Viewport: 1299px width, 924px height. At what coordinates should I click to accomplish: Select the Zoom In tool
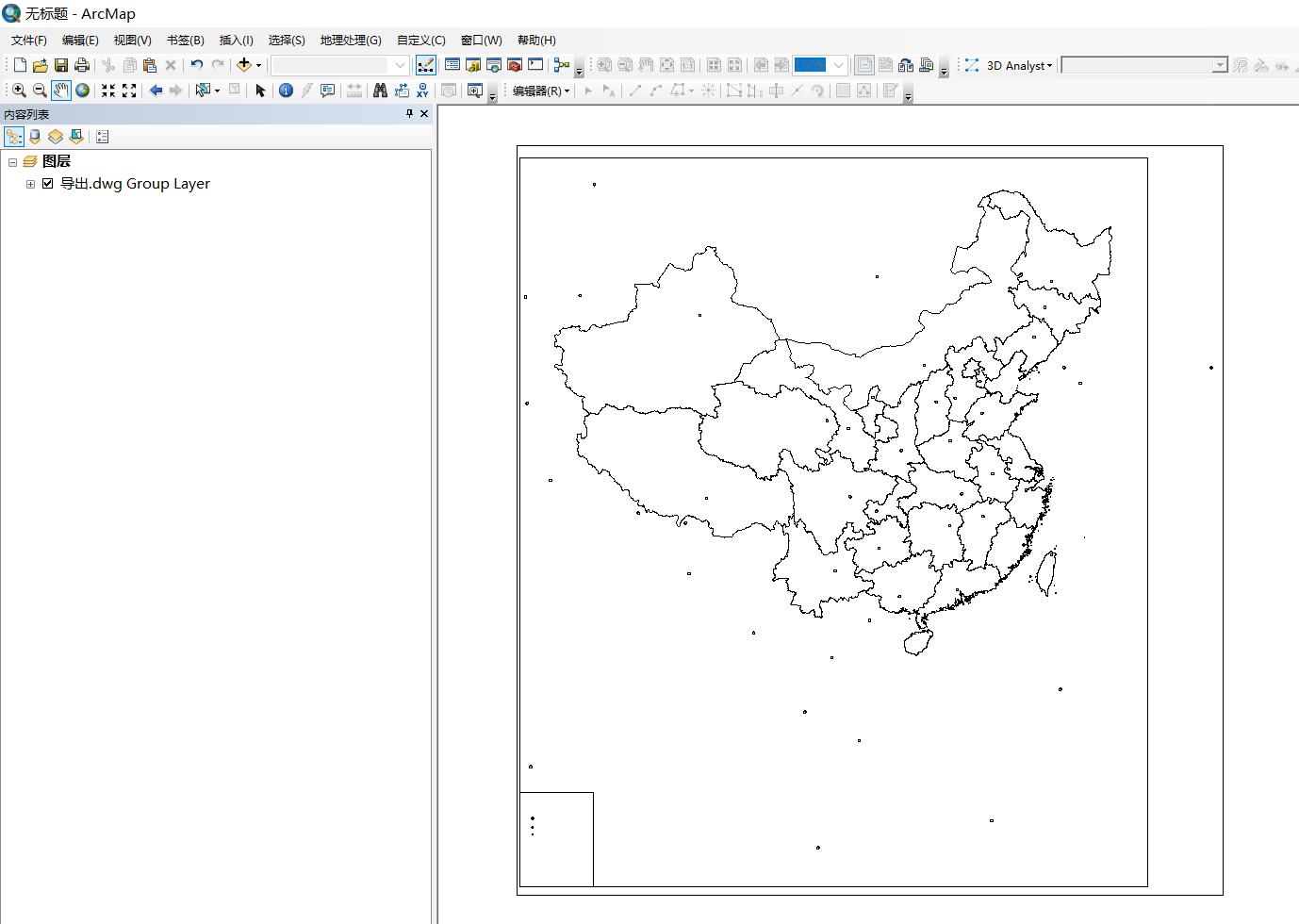[19, 91]
